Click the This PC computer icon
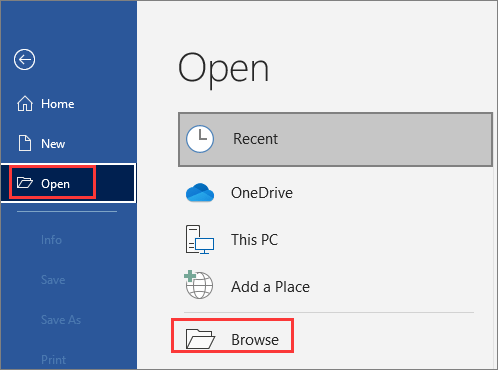 tap(200, 239)
